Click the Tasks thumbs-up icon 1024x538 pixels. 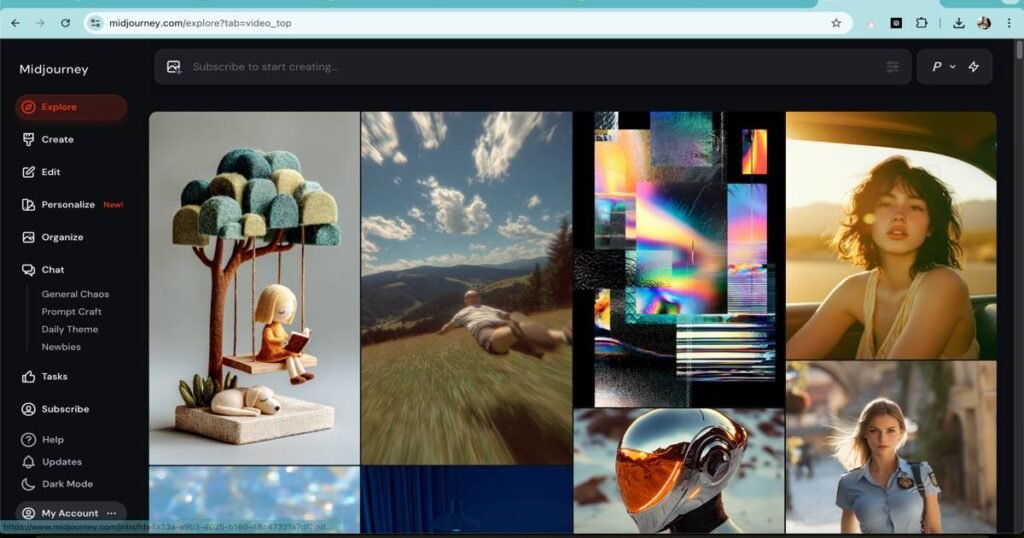tap(29, 377)
